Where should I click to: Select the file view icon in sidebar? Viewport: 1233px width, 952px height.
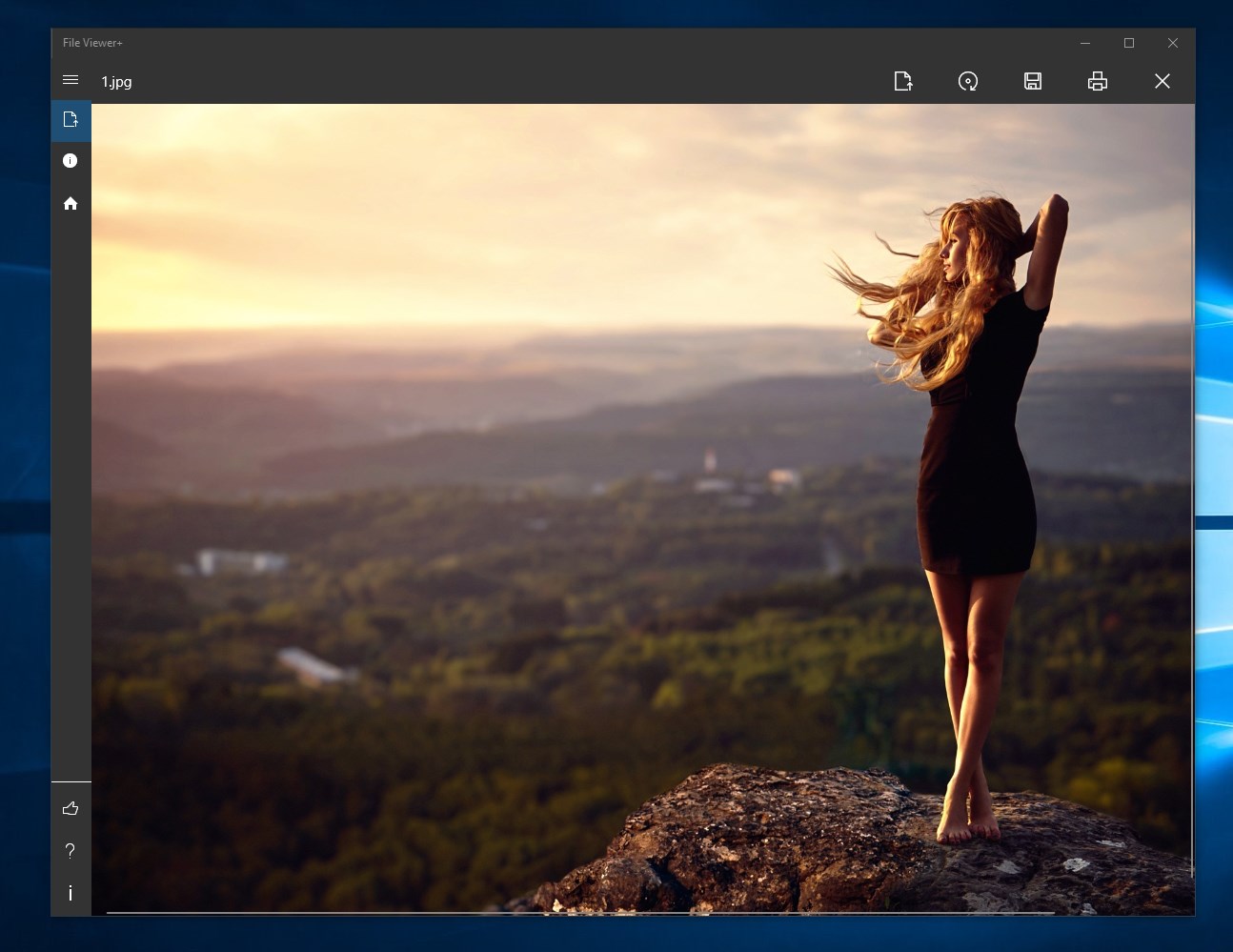(71, 120)
